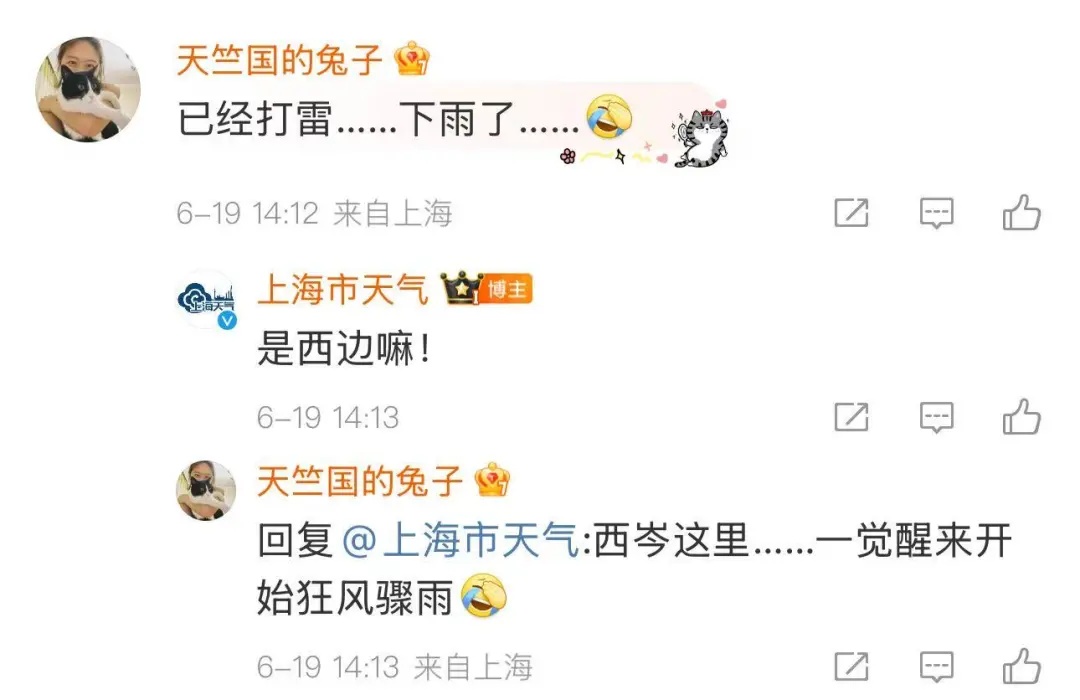
Task: Share the first comment by 天竺国的兔子
Action: pos(851,213)
